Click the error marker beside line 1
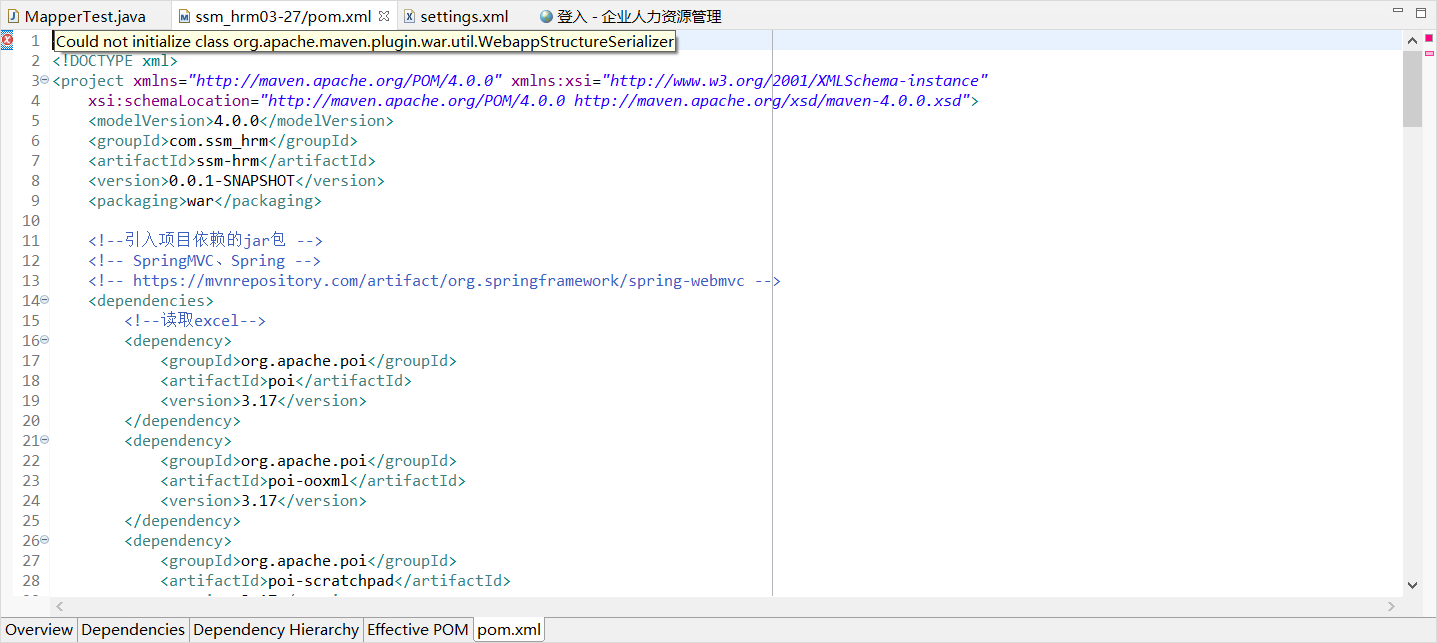The image size is (1437, 643). 8,39
